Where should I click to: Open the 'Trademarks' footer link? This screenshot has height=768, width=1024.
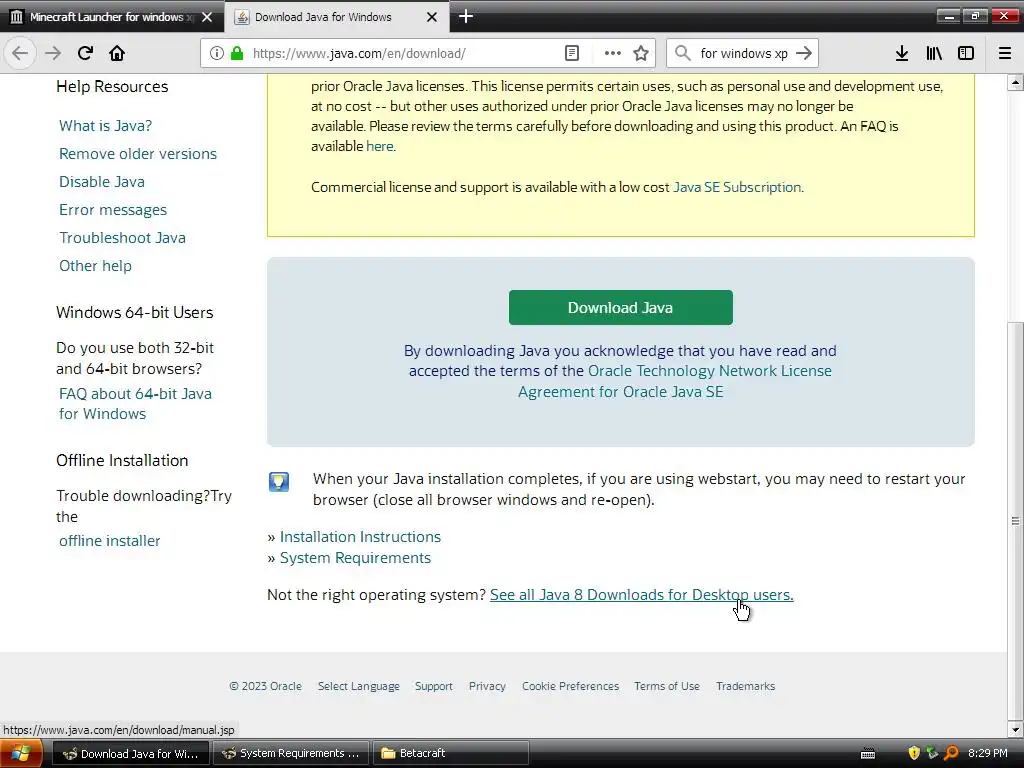tap(745, 686)
